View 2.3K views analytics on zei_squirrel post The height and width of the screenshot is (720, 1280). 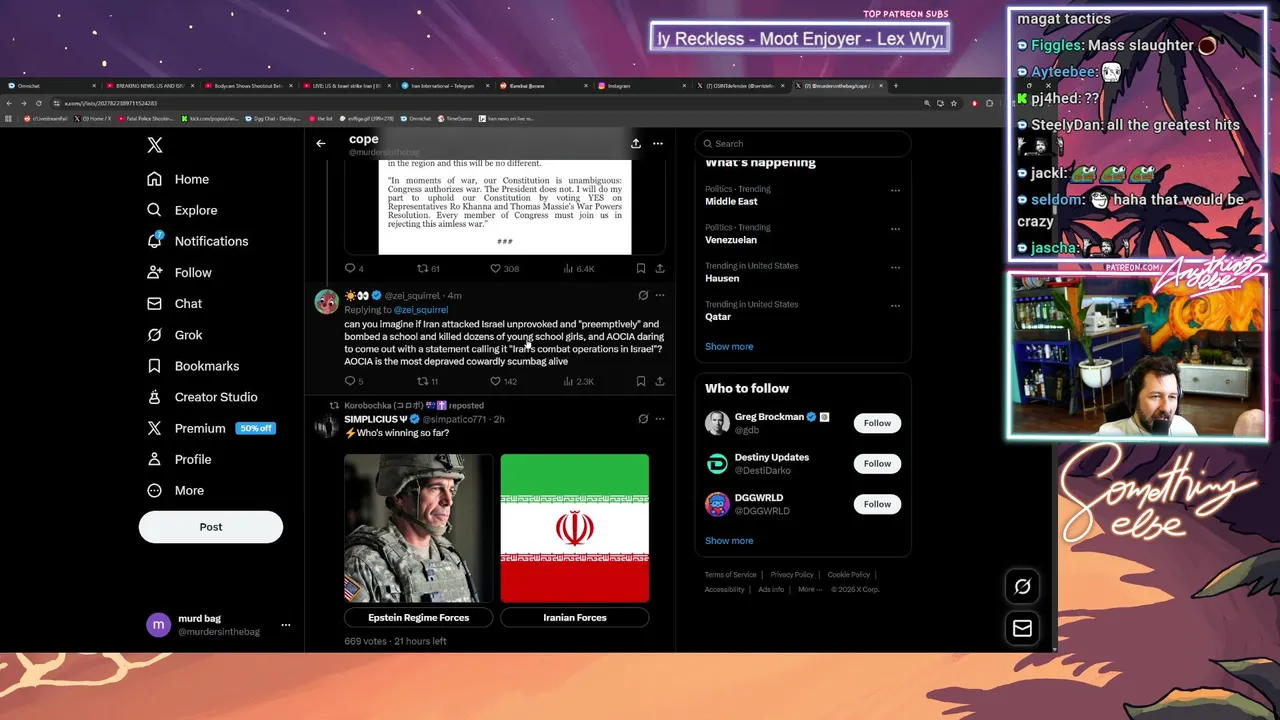click(579, 381)
